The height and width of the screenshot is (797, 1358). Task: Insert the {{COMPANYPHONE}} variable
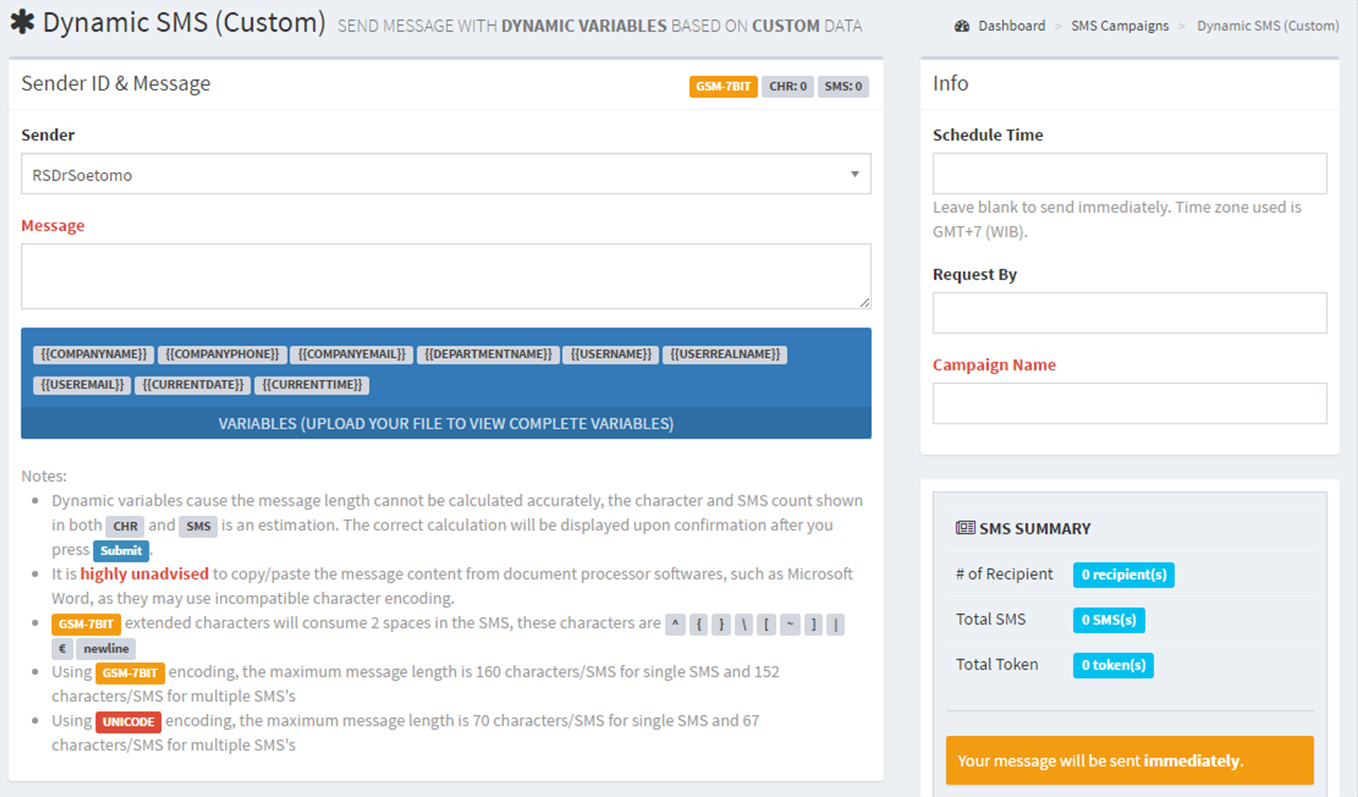pos(222,355)
